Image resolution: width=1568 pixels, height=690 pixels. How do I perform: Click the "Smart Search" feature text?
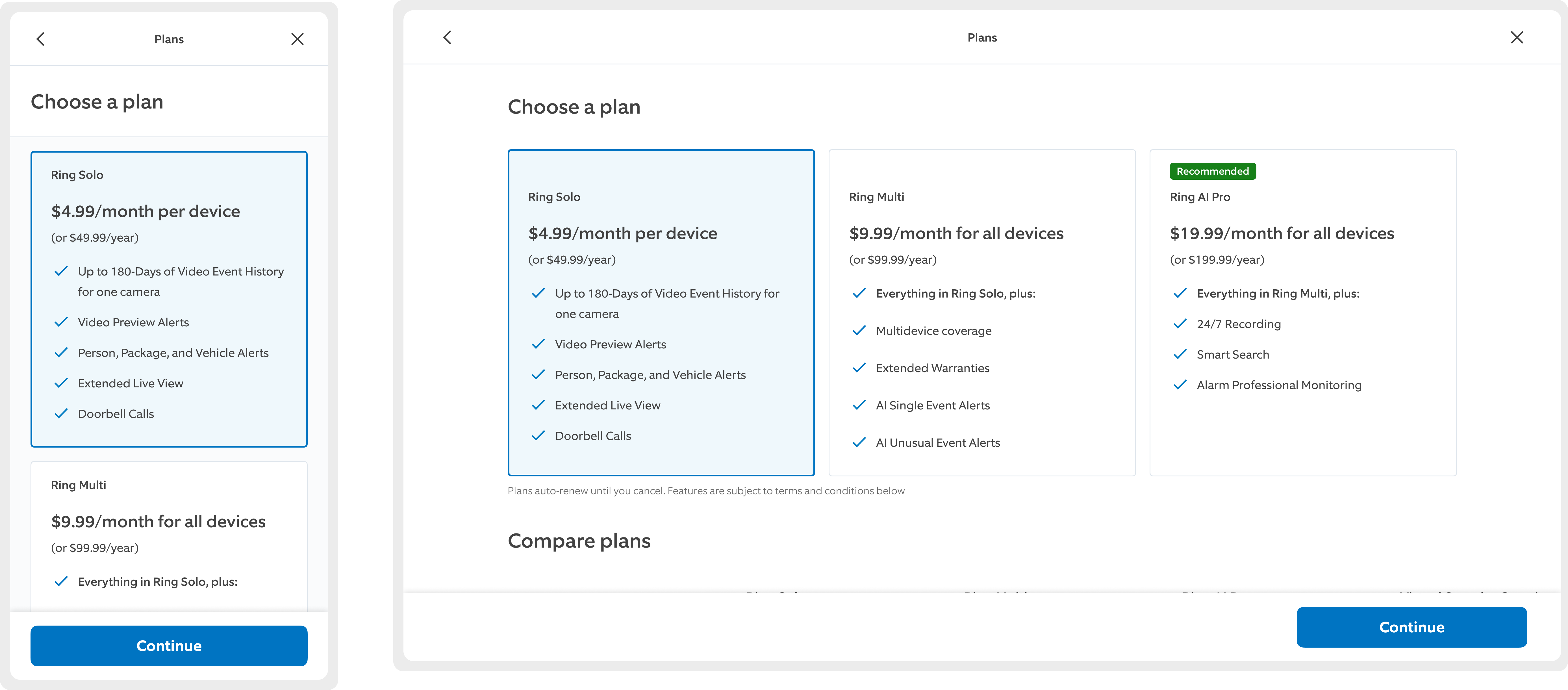[1233, 354]
